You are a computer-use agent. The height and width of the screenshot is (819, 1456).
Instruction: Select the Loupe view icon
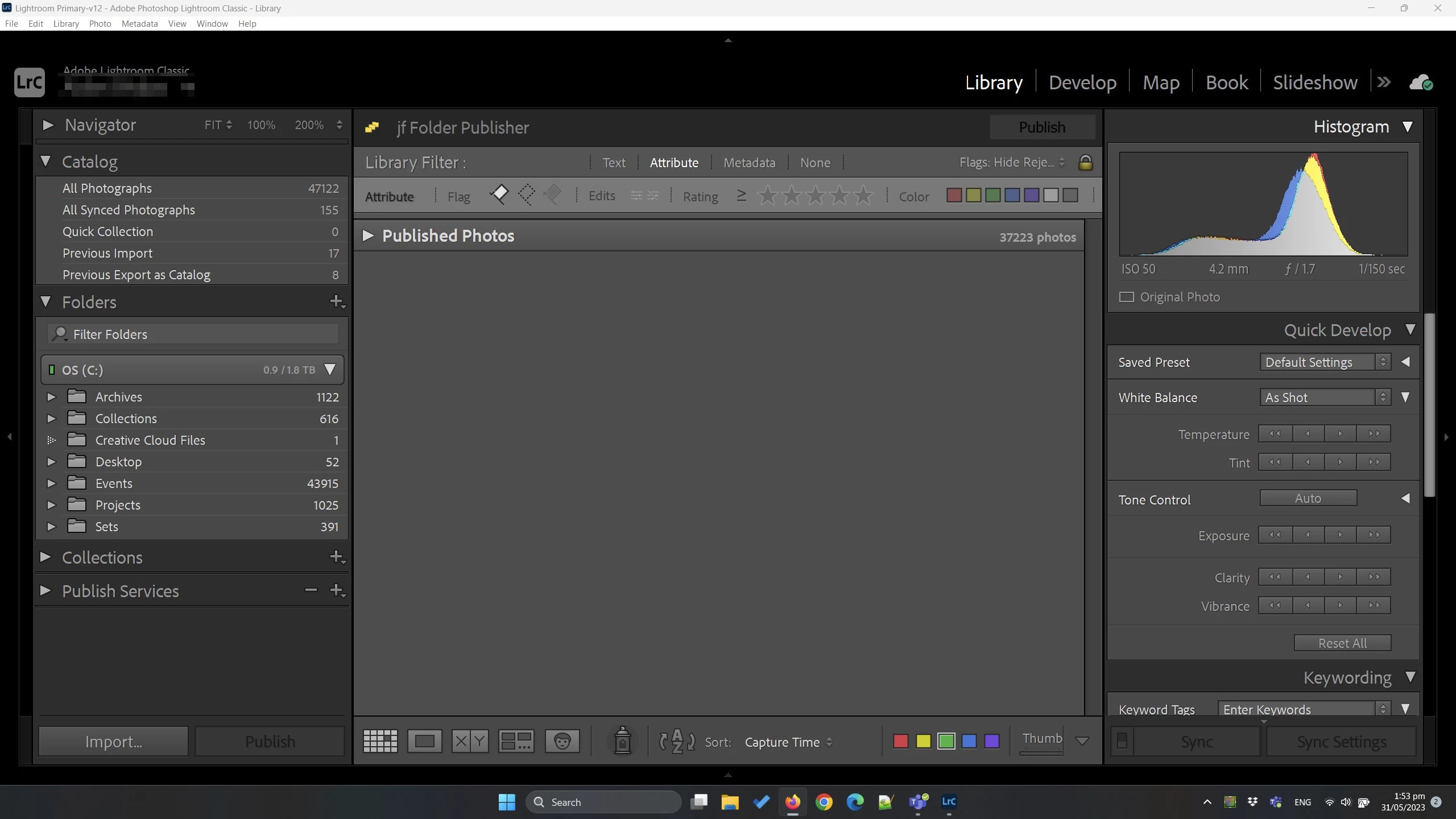tap(424, 741)
